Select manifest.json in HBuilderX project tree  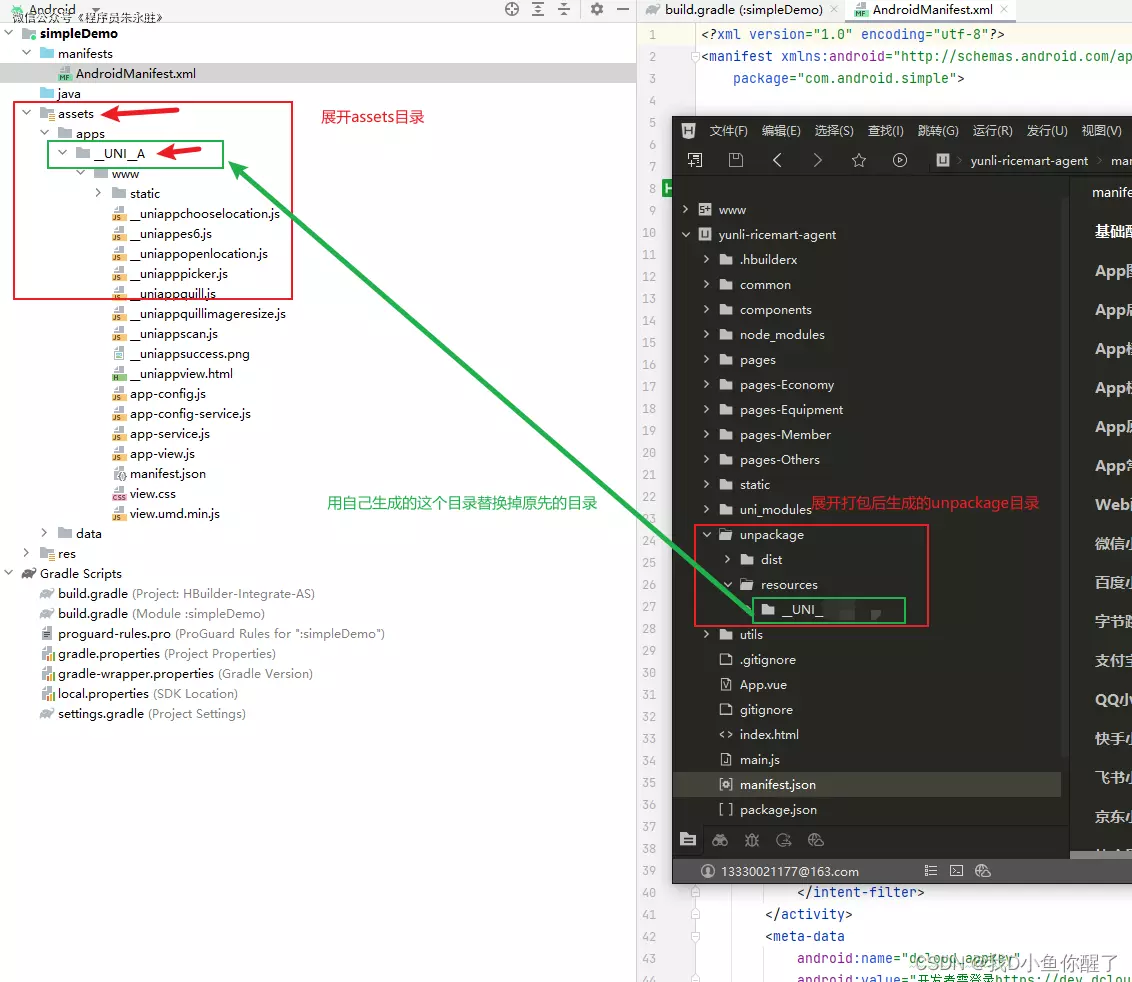777,785
